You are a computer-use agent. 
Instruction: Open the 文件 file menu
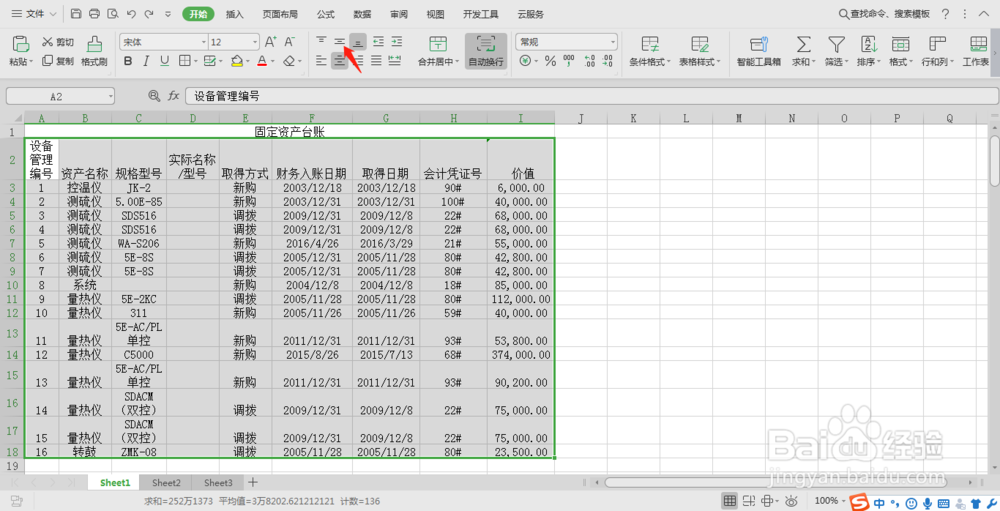pyautogui.click(x=33, y=13)
